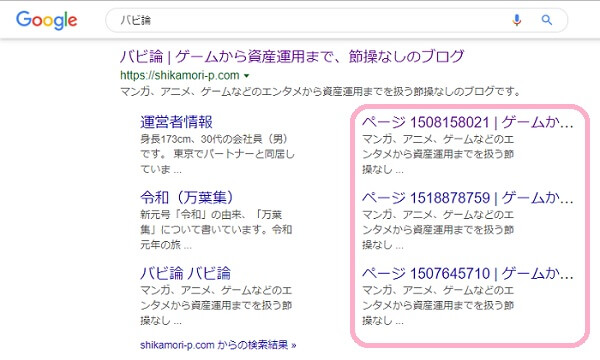Image resolution: width=600 pixels, height=360 pixels.
Task: Open the 運営者情報 sitelink
Action: (176, 122)
